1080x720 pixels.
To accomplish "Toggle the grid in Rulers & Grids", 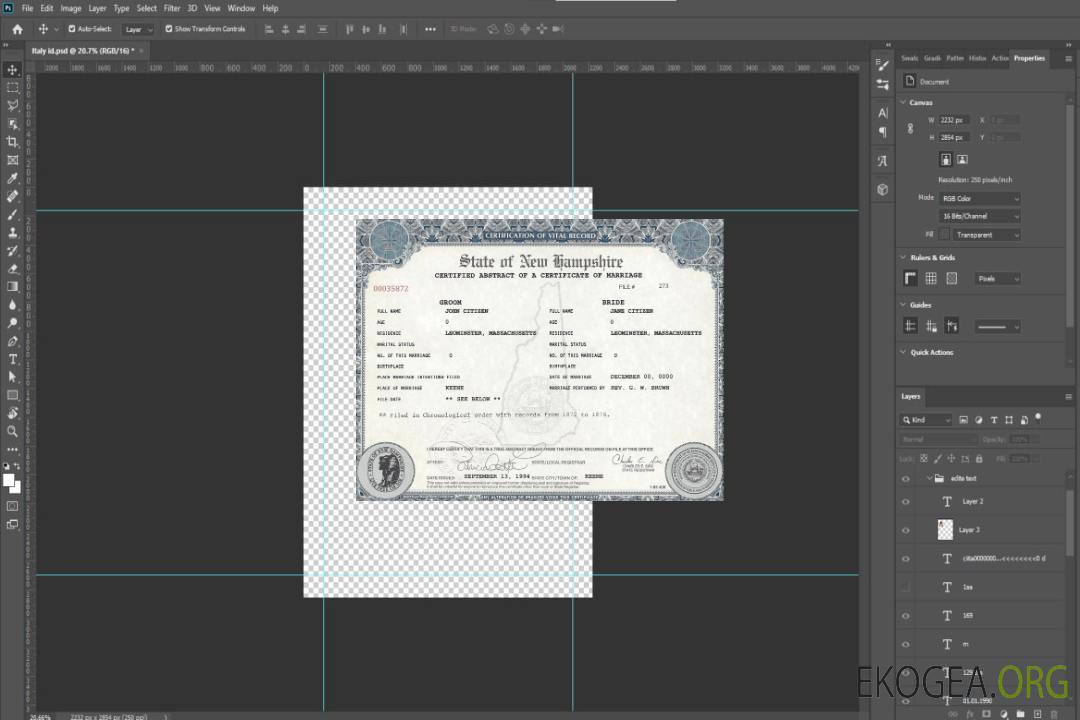I will tap(931, 278).
